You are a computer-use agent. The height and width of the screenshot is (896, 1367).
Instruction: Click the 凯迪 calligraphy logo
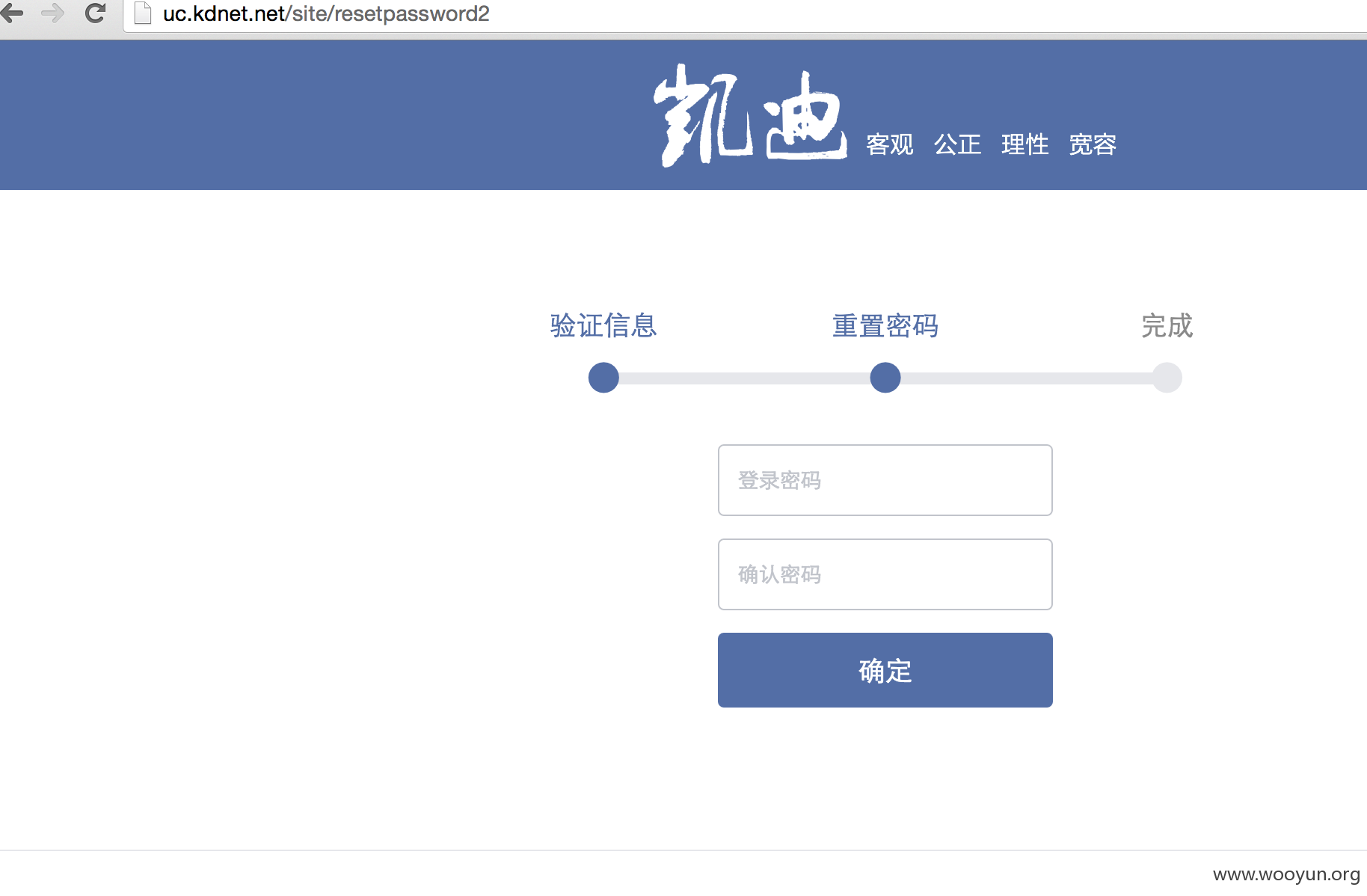click(750, 115)
